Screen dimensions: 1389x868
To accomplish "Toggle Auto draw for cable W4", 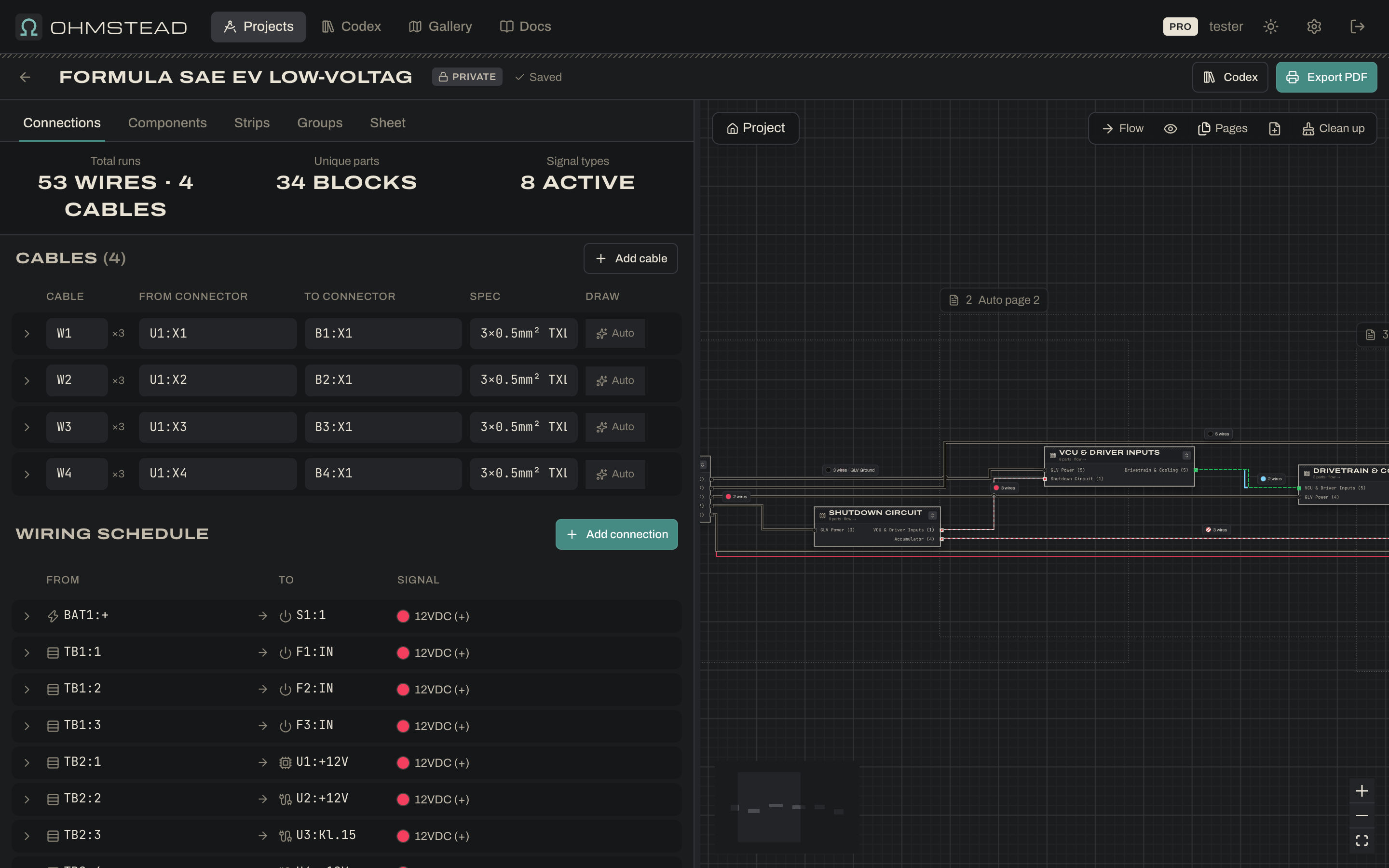I will pos(615,474).
